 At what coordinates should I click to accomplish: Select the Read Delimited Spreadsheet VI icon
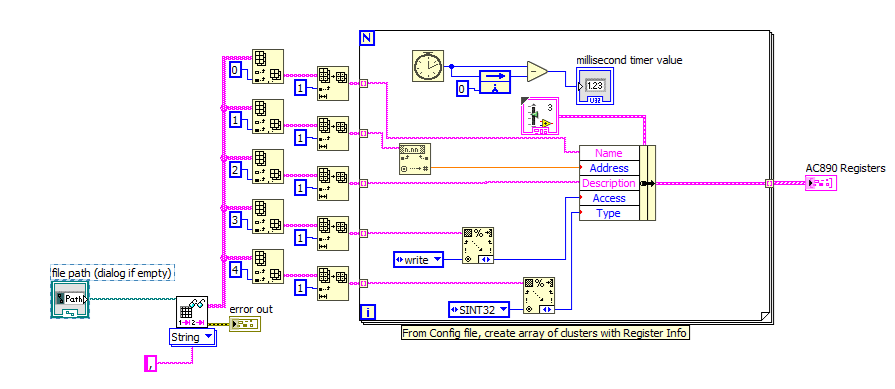click(192, 312)
